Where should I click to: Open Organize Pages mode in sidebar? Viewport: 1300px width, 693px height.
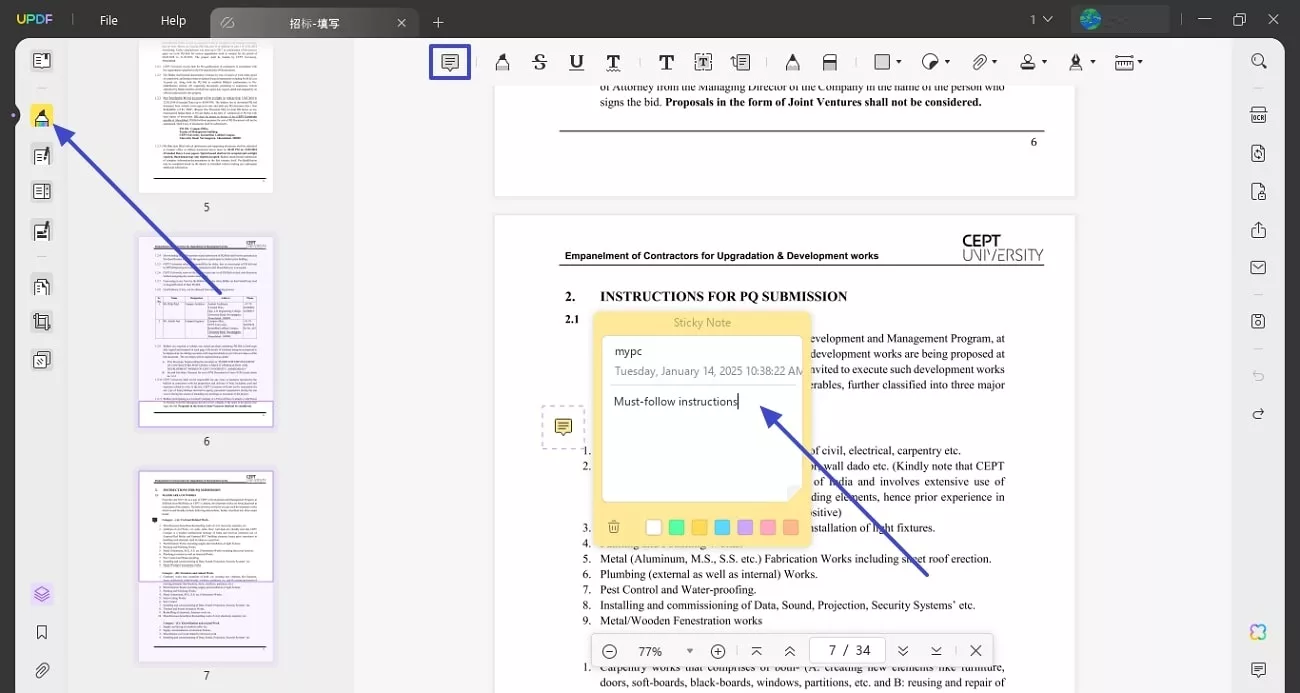[41, 287]
